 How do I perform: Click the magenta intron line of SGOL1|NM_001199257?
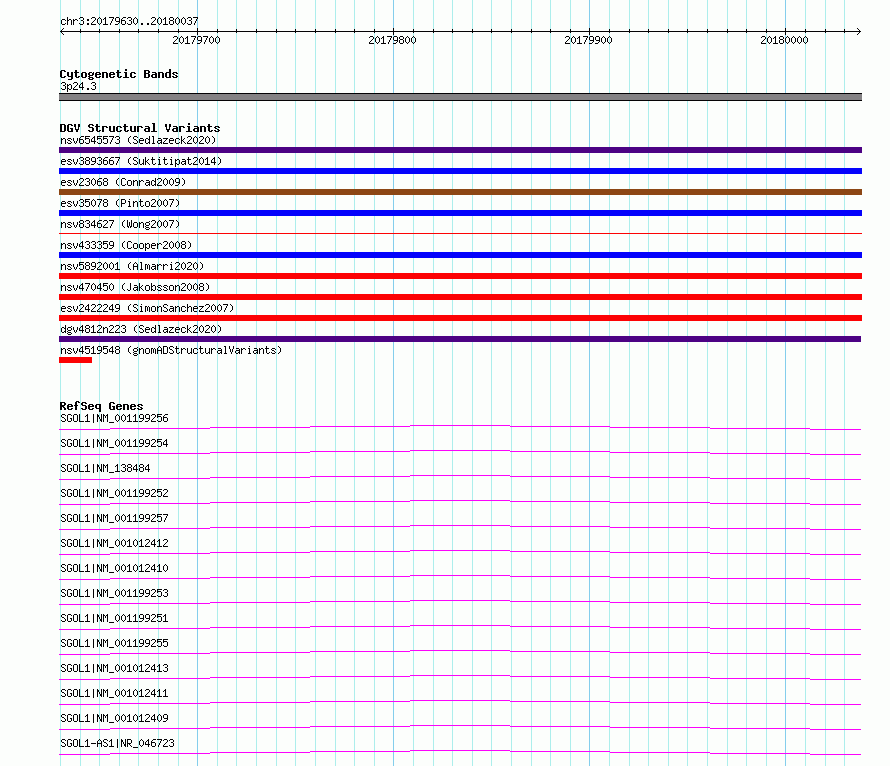(460, 527)
